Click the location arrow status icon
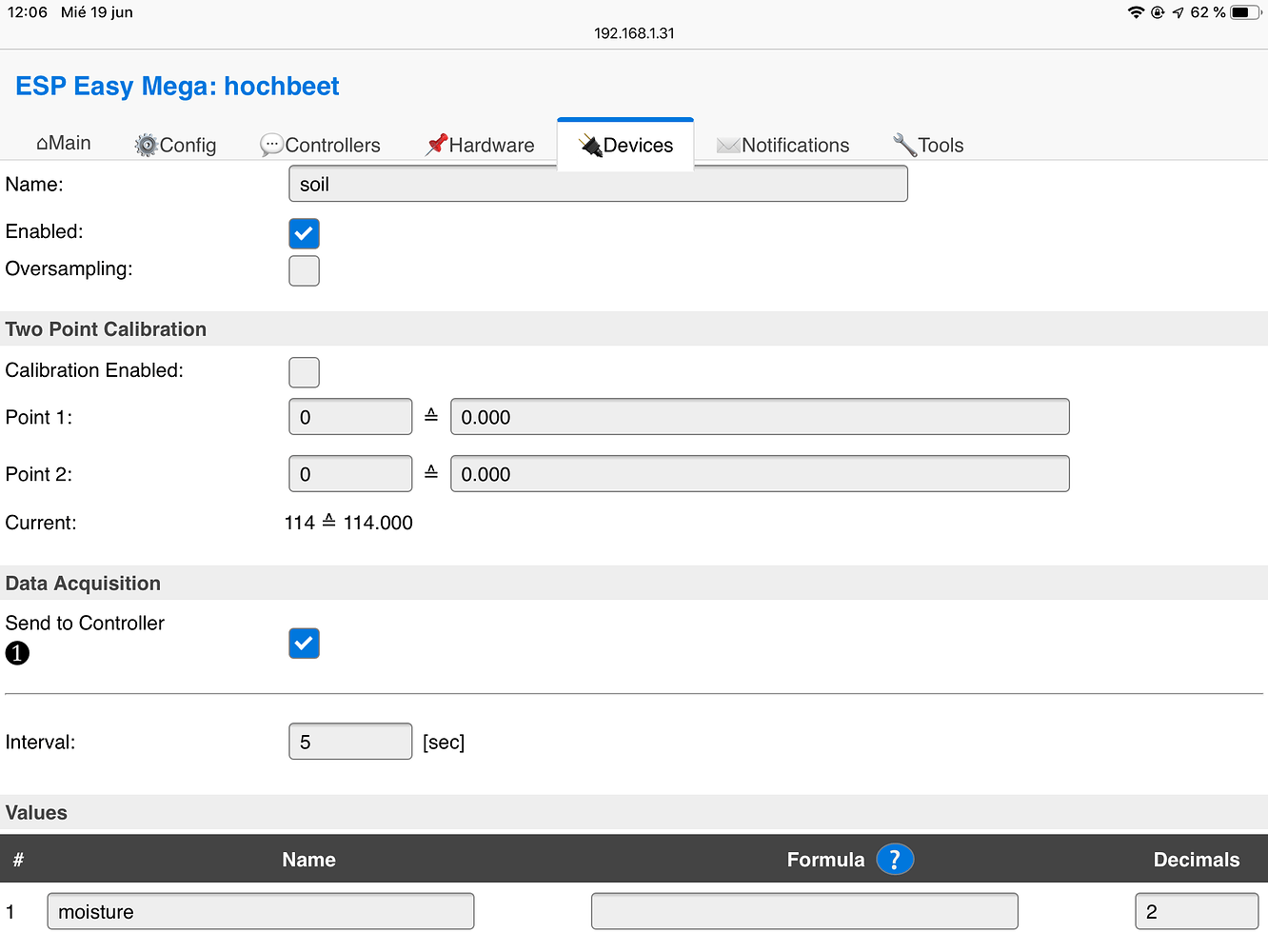1268x952 pixels. pos(1179,12)
